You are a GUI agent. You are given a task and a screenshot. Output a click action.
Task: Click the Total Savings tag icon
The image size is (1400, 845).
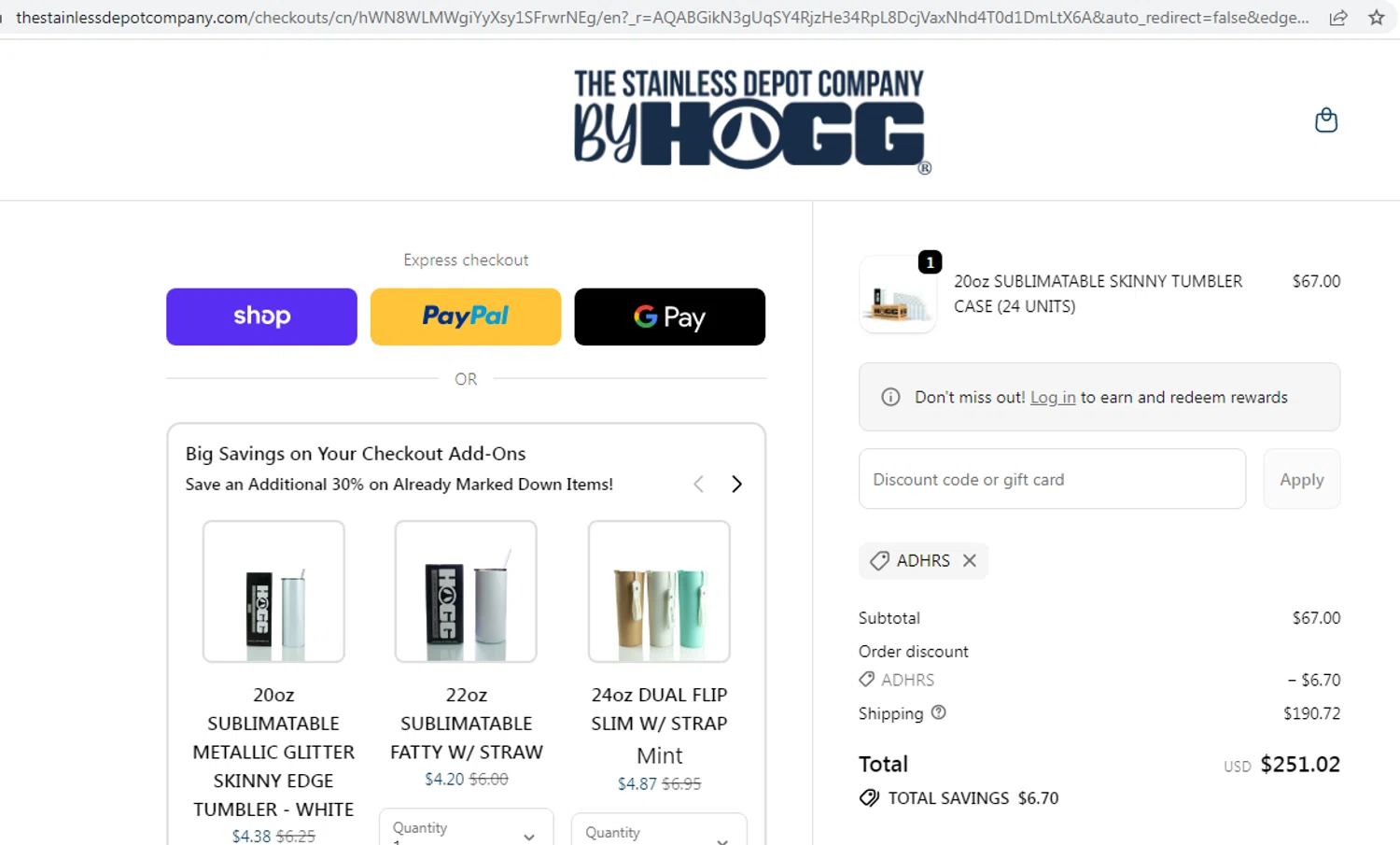[x=869, y=797]
